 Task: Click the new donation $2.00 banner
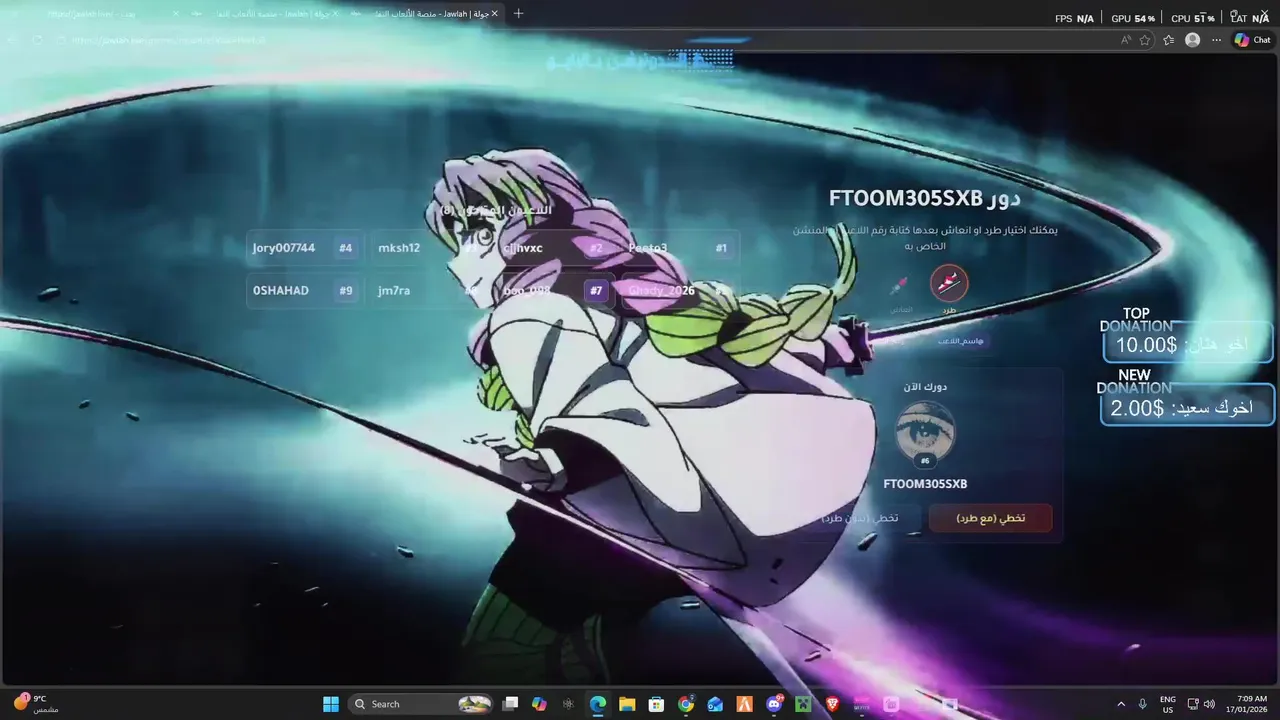(1187, 406)
